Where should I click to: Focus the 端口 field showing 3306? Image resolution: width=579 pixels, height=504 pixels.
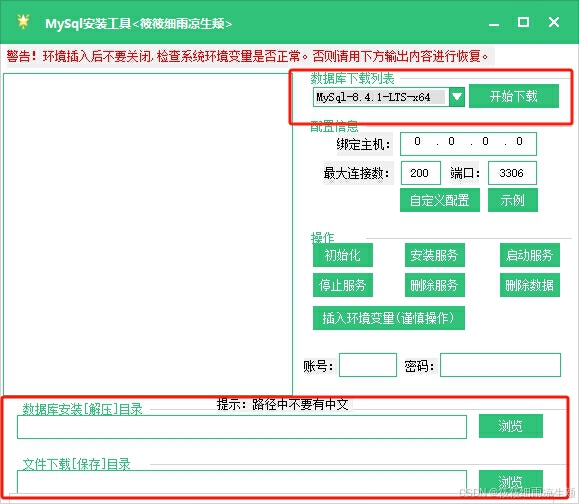[512, 173]
